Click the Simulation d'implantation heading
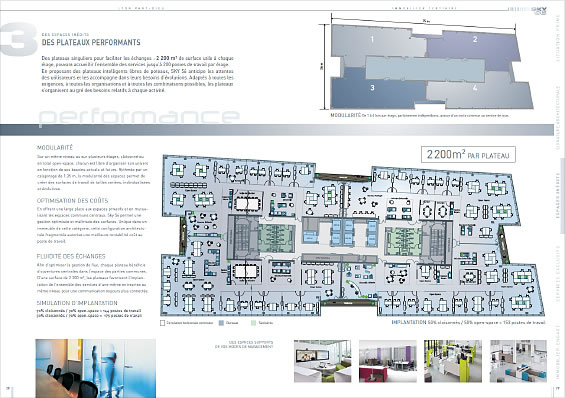The image size is (565, 398). (77, 303)
